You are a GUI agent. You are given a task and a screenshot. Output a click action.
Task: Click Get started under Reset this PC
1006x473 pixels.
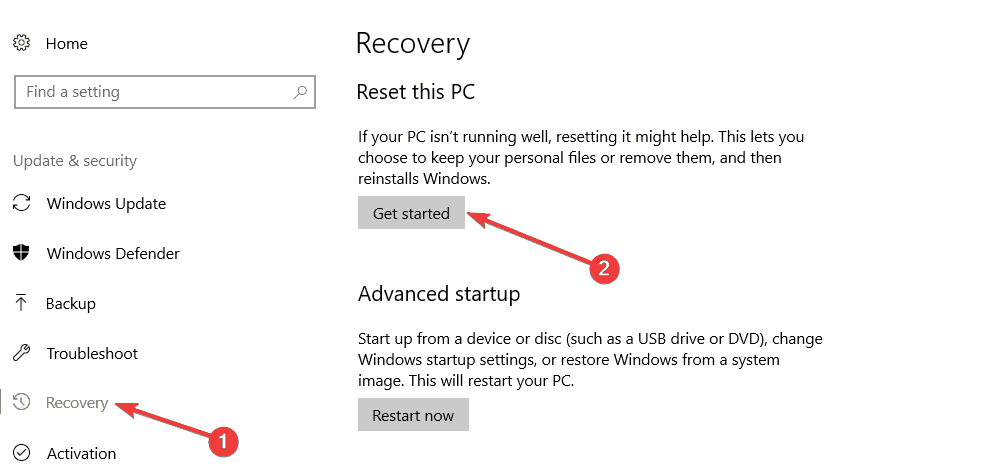pos(411,212)
